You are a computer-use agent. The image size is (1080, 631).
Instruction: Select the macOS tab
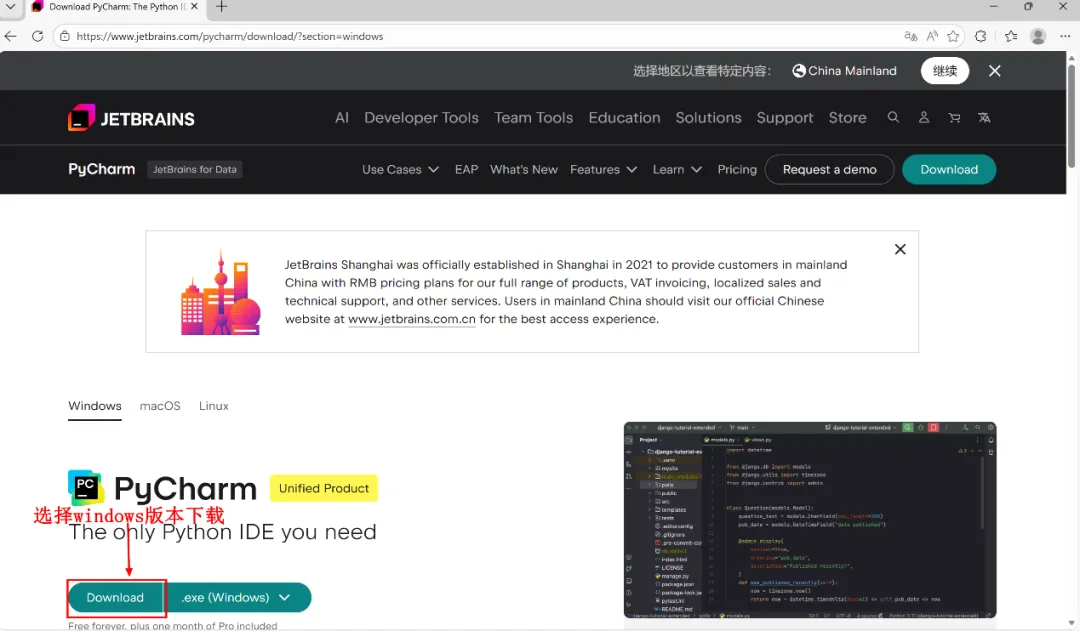(160, 406)
